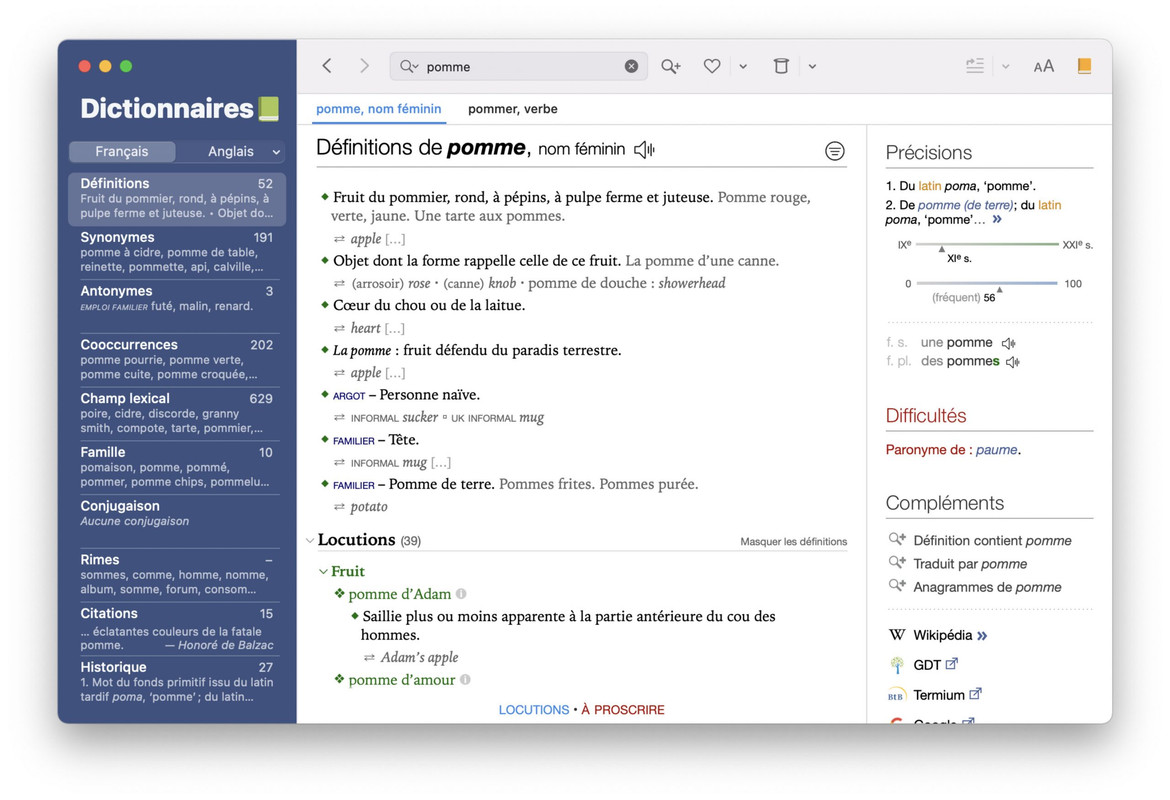Open the history dropdown arrow
Viewport: 1170px width, 800px height.
pyautogui.click(x=813, y=66)
